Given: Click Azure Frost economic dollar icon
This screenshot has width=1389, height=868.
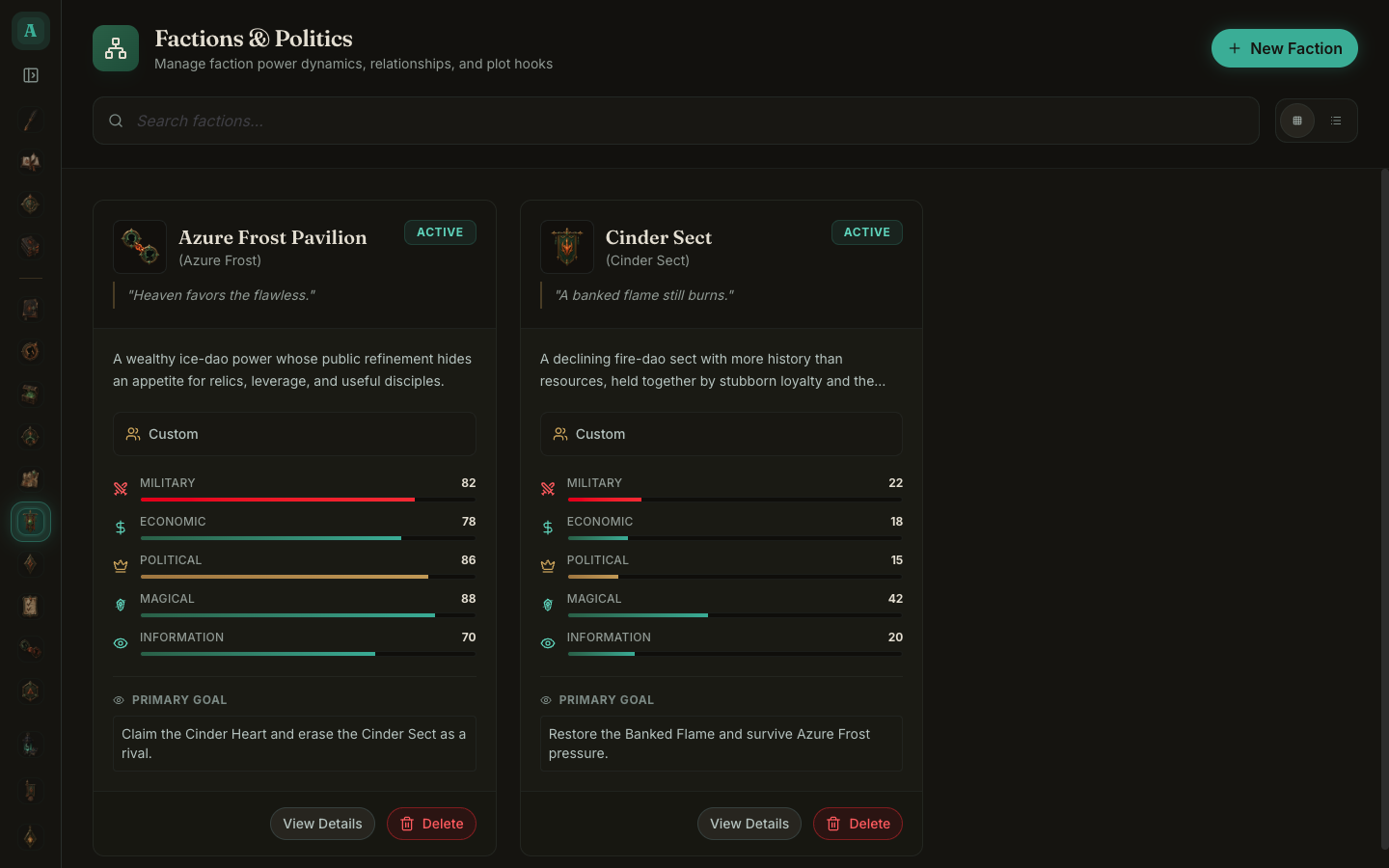Looking at the screenshot, I should click(x=121, y=528).
